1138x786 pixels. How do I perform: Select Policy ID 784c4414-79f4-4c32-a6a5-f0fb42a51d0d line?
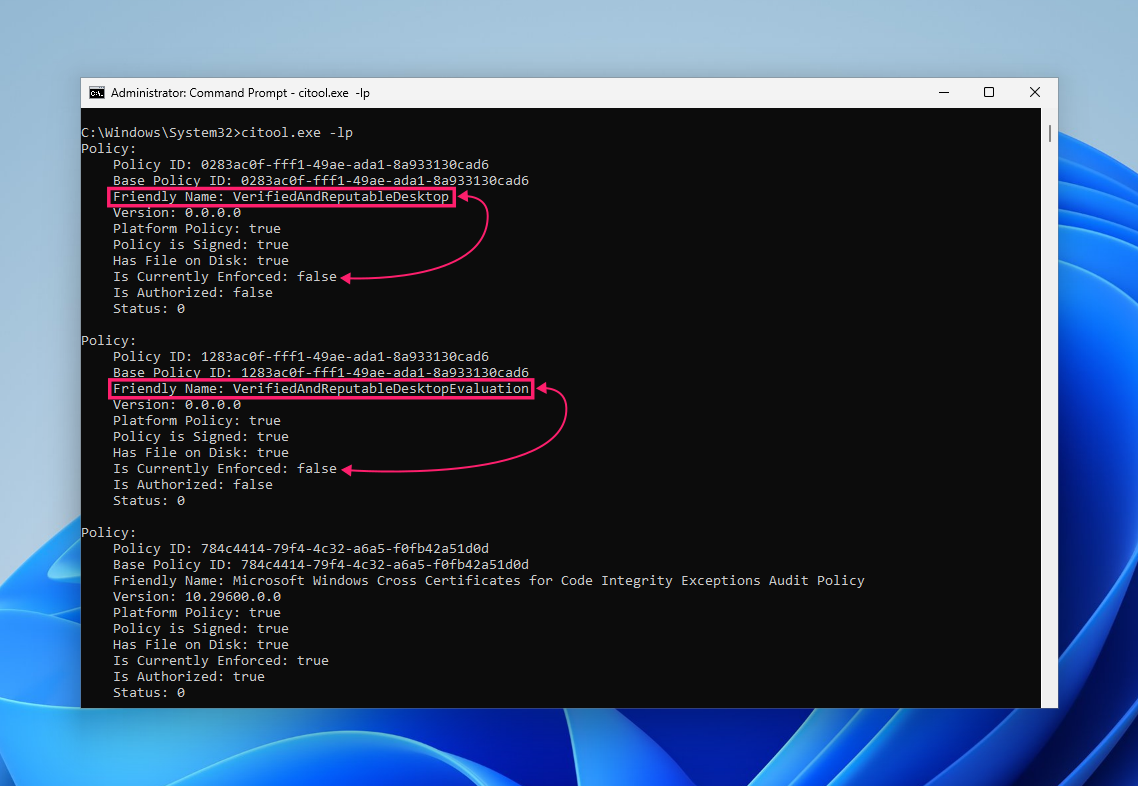coord(300,549)
